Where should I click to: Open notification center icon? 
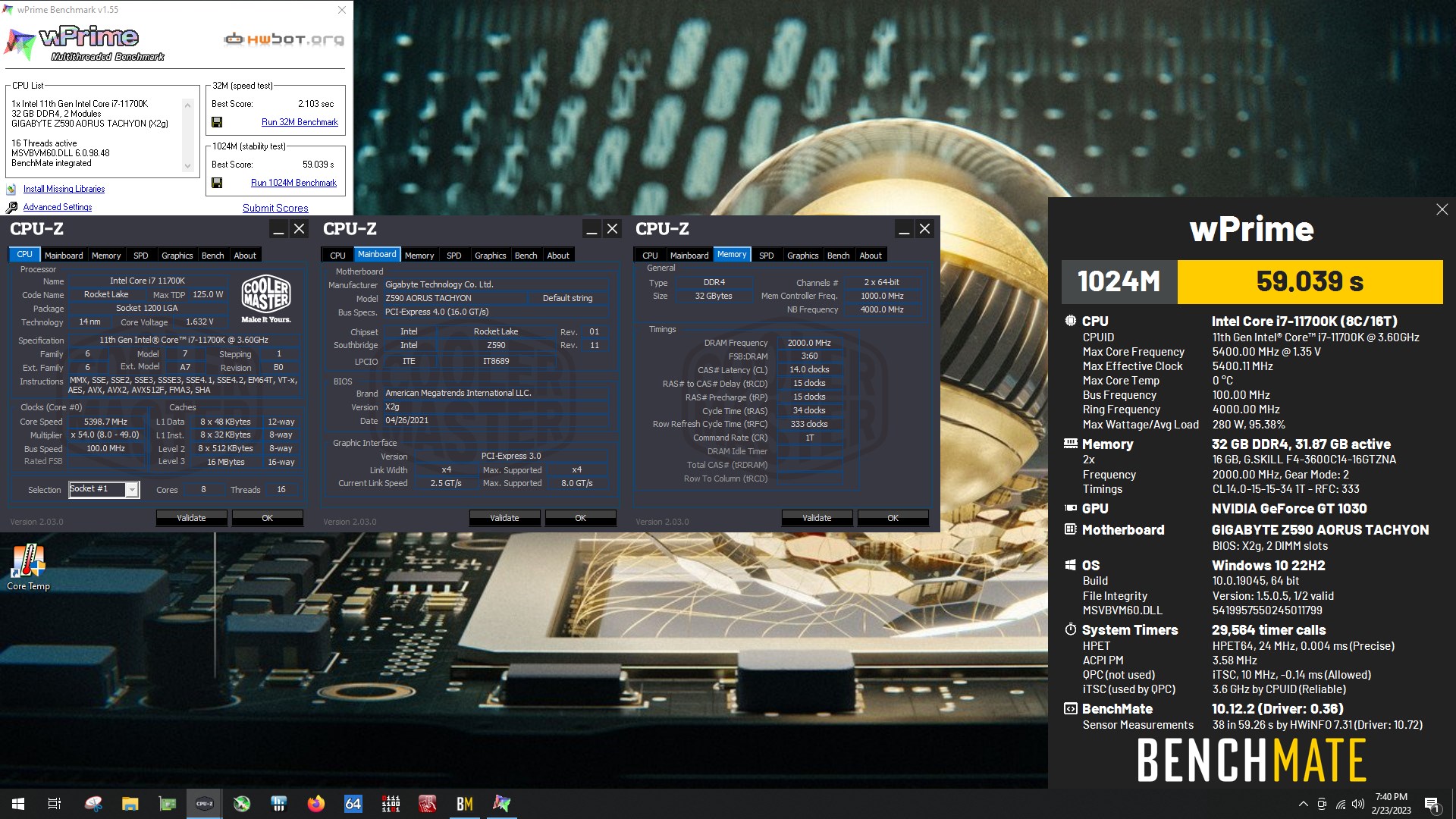pyautogui.click(x=1432, y=805)
